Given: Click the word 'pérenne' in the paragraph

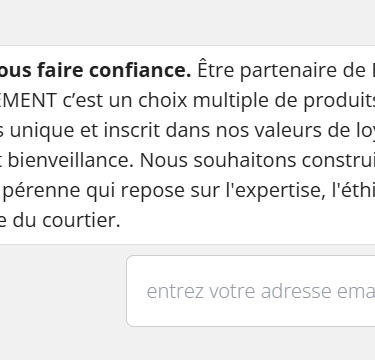Looking at the screenshot, I should pos(42,191).
